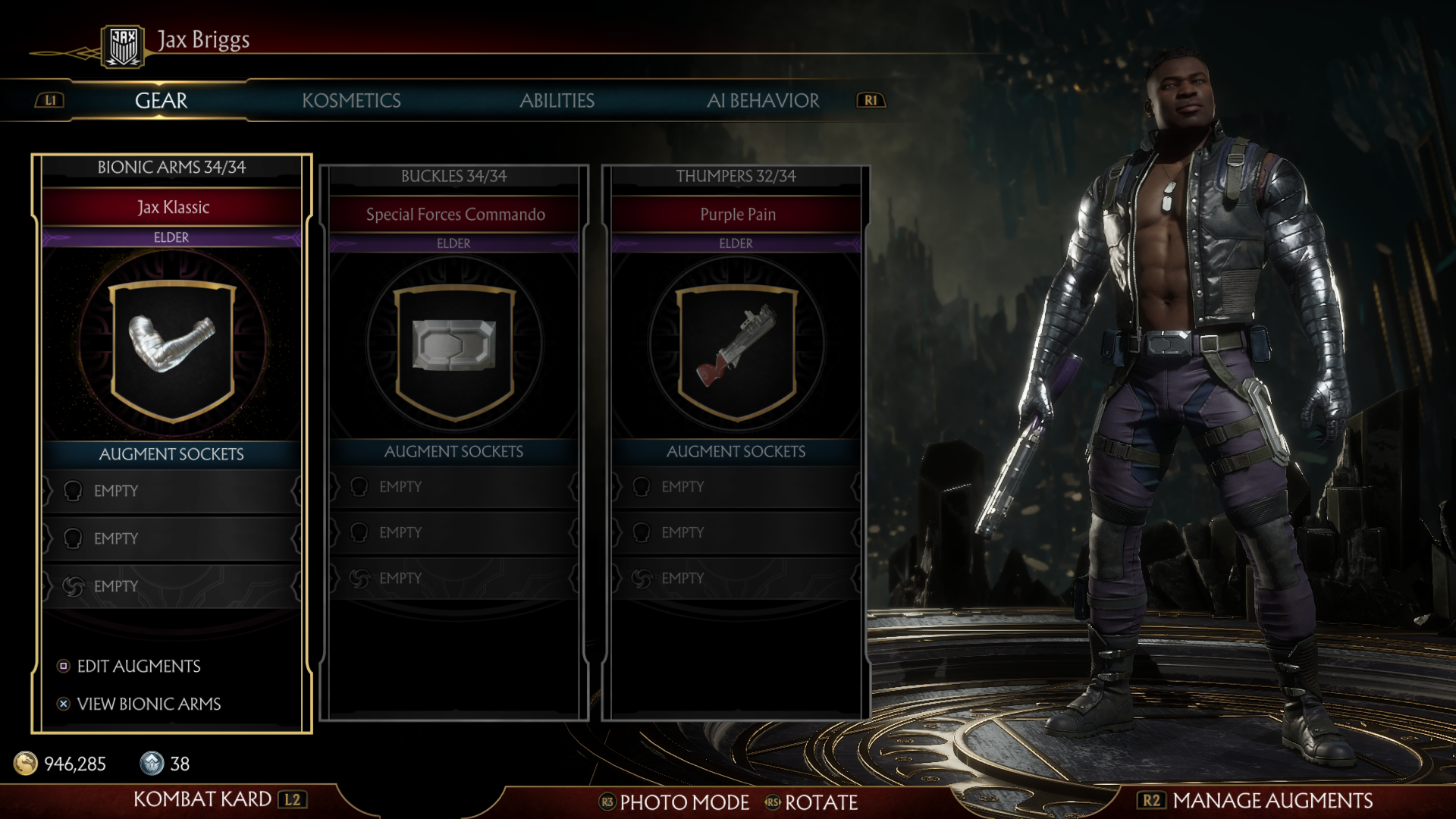Switch to the Abilities tab
This screenshot has height=819, width=1456.
coord(557,100)
